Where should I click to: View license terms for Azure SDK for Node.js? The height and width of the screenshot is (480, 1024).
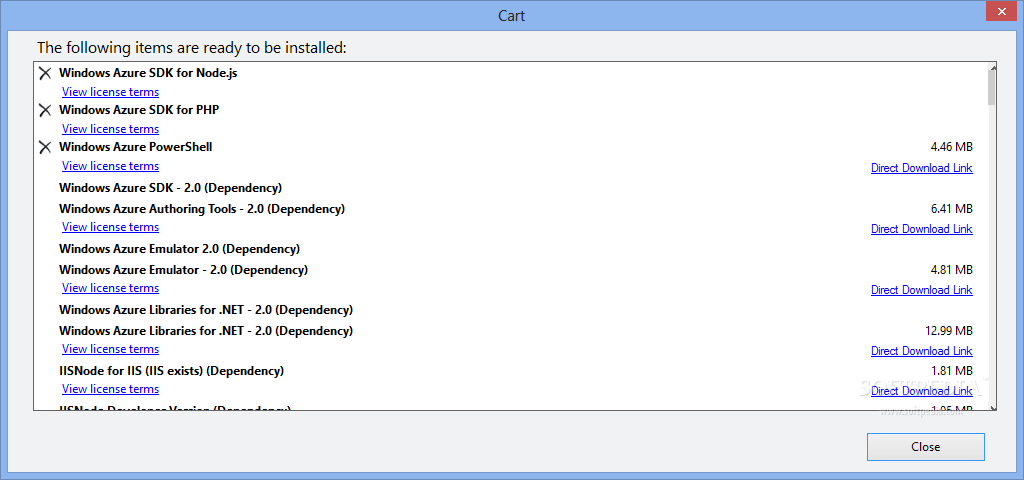pyautogui.click(x=110, y=92)
